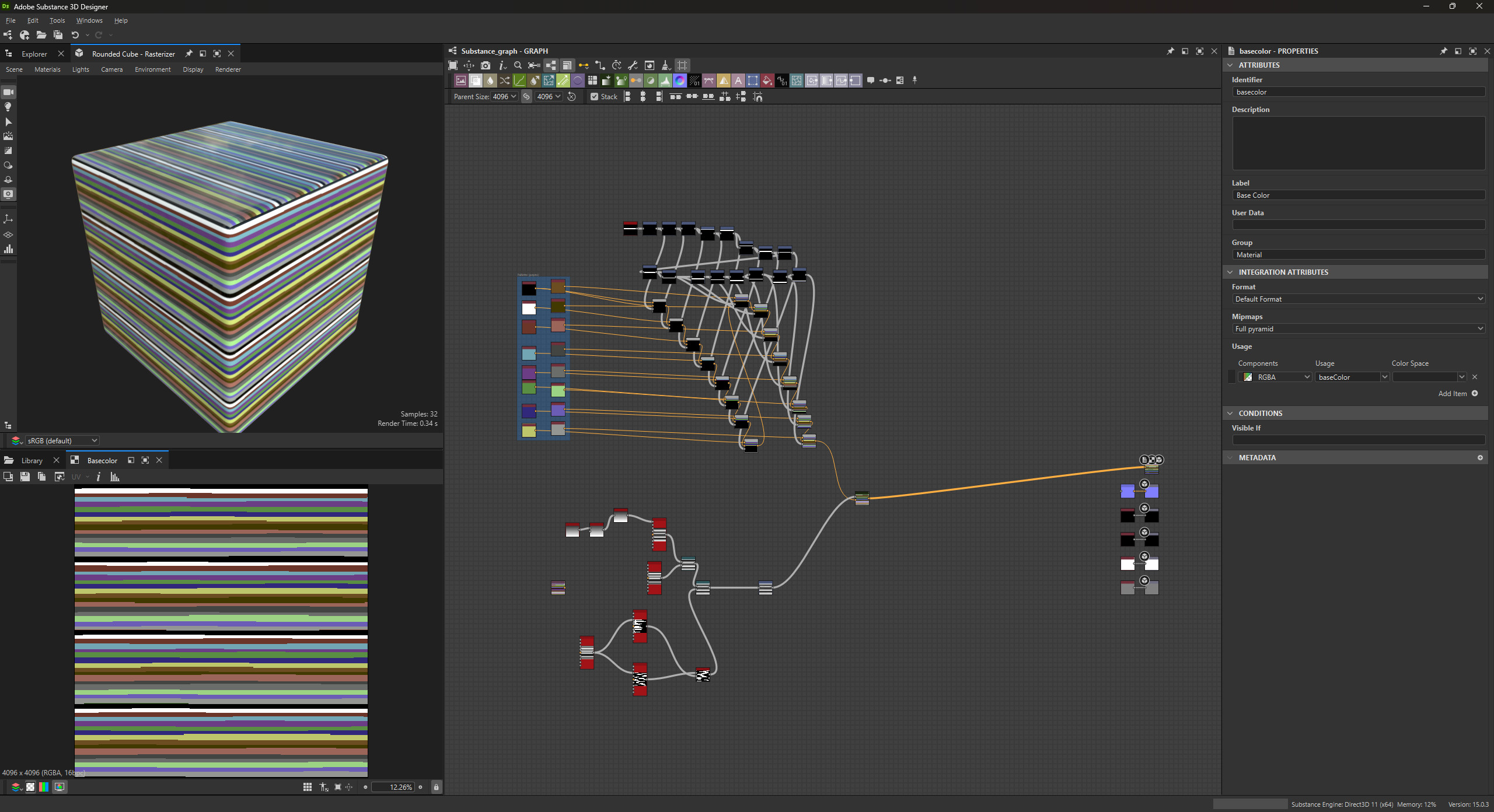This screenshot has height=812, width=1494.
Task: Open the Mipmaps Full pyramid dropdown
Action: (1357, 329)
